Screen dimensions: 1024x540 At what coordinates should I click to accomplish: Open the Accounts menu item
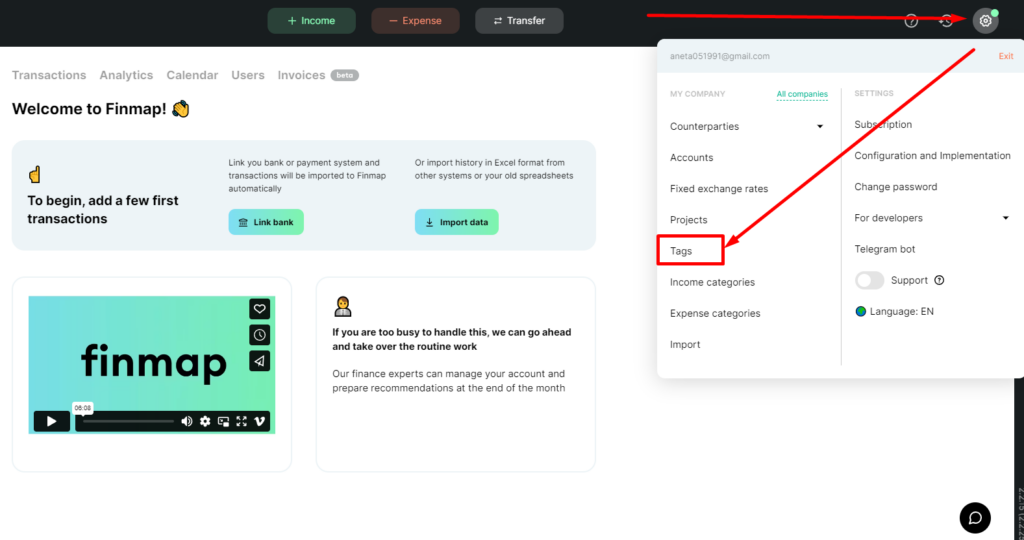(692, 157)
